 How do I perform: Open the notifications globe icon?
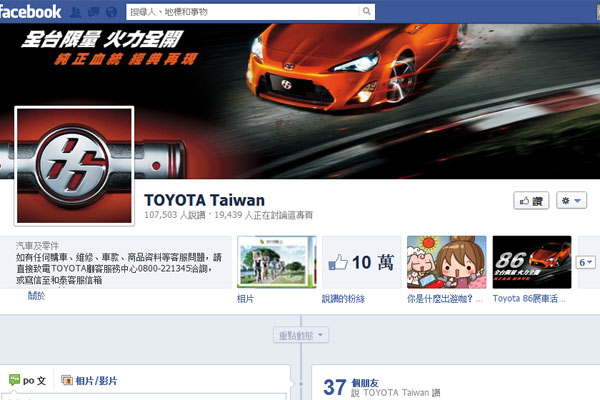(109, 13)
